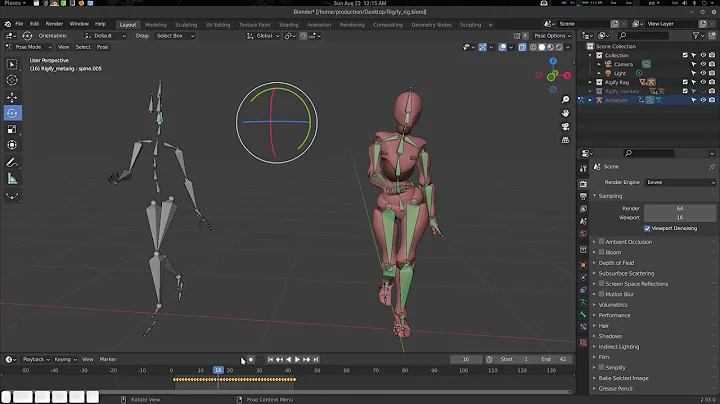Switch to rendered viewport shading
The height and width of the screenshot is (404, 720).
559,47
